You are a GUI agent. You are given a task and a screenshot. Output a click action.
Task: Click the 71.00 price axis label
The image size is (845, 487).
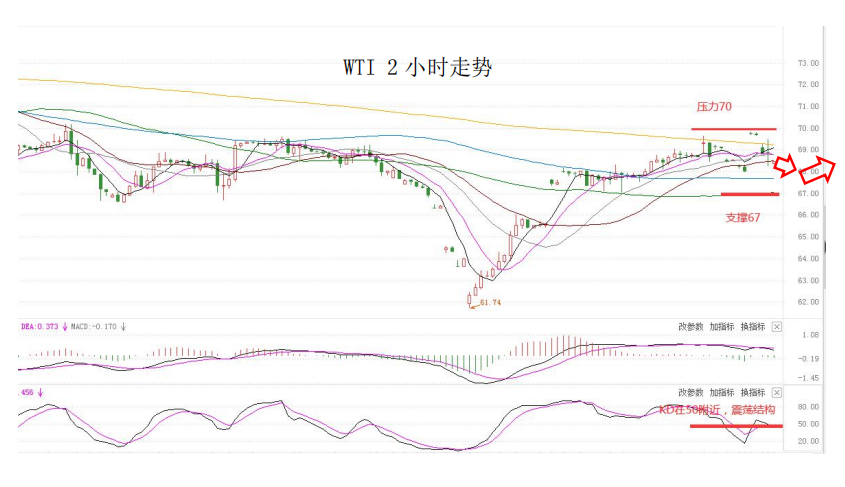(x=808, y=106)
